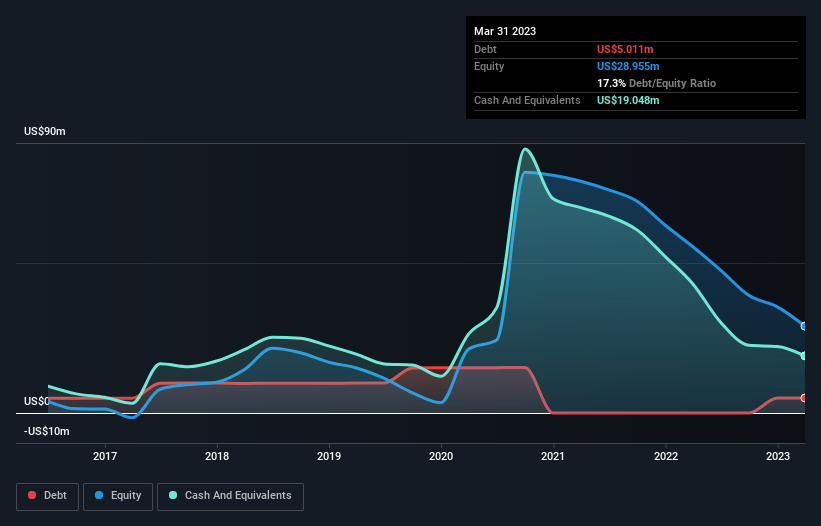Click the -US$10m axis label
This screenshot has width=821, height=526.
coord(47,431)
